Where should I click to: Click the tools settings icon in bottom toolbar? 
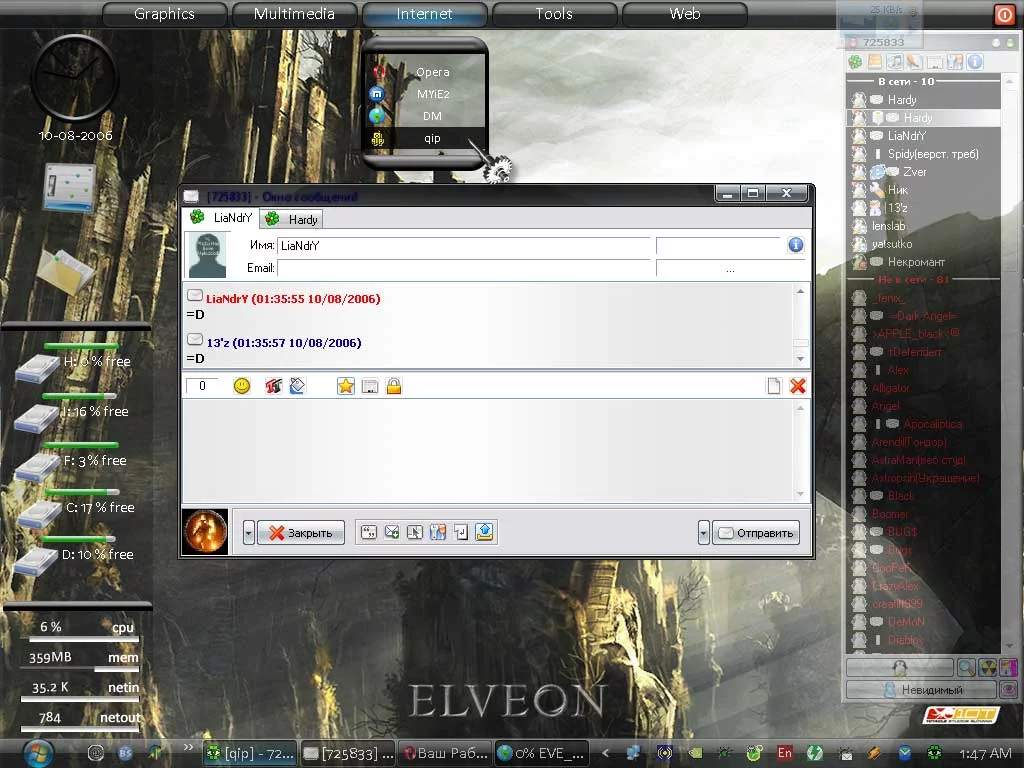point(438,532)
